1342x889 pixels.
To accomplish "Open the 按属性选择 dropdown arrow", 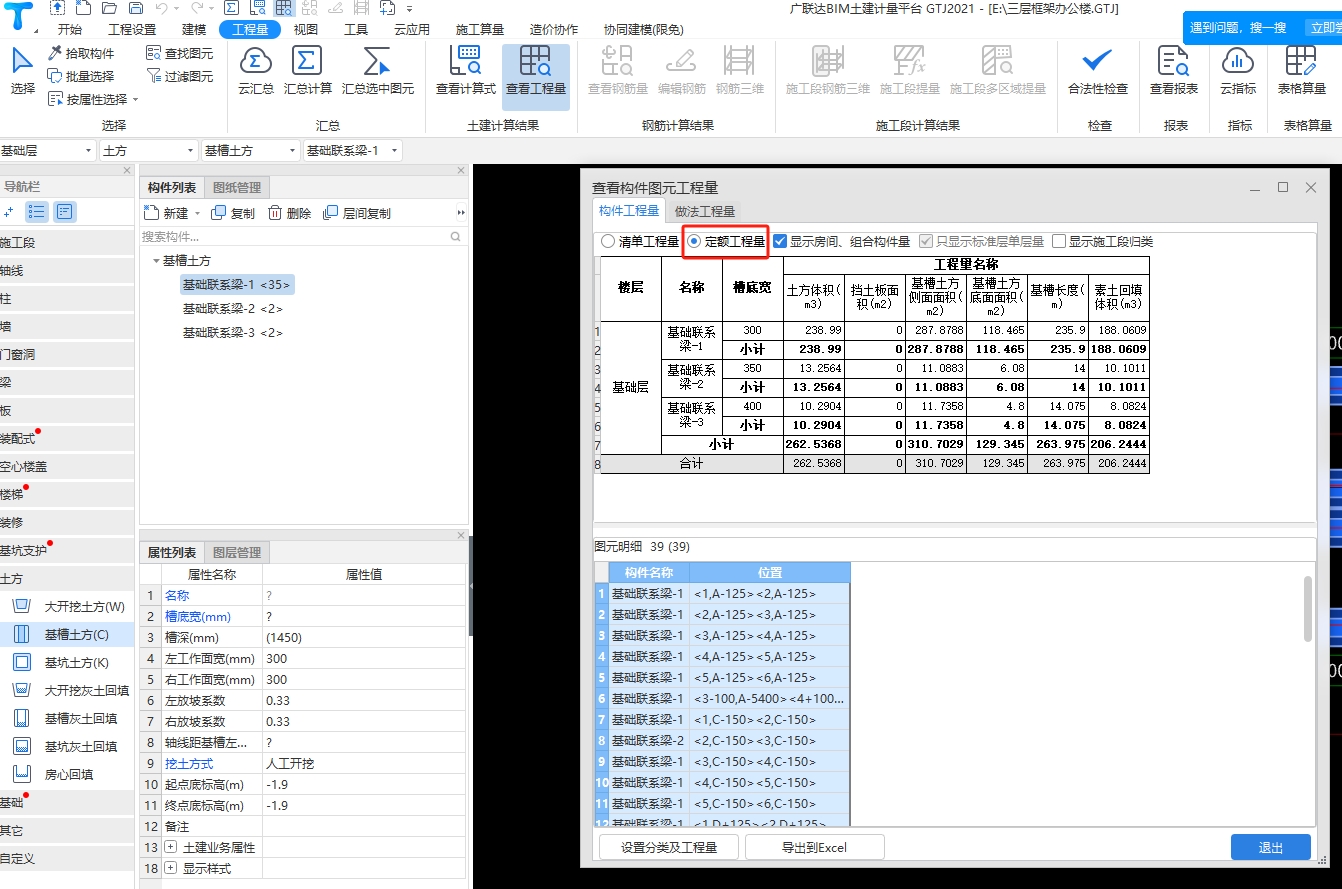I will [x=136, y=100].
